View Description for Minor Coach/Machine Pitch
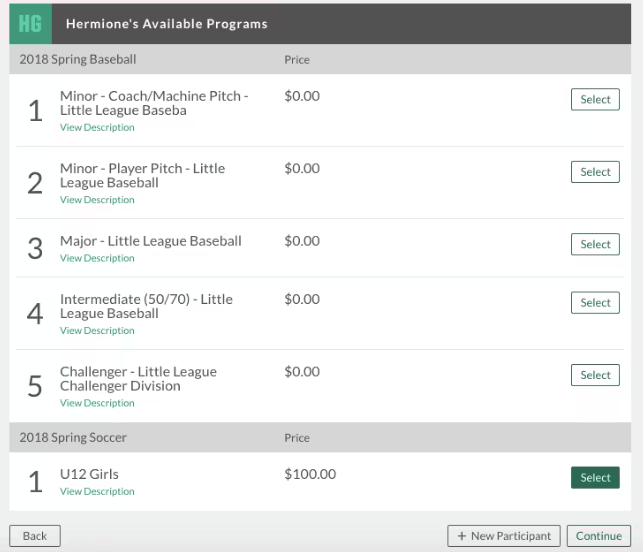 tap(97, 128)
